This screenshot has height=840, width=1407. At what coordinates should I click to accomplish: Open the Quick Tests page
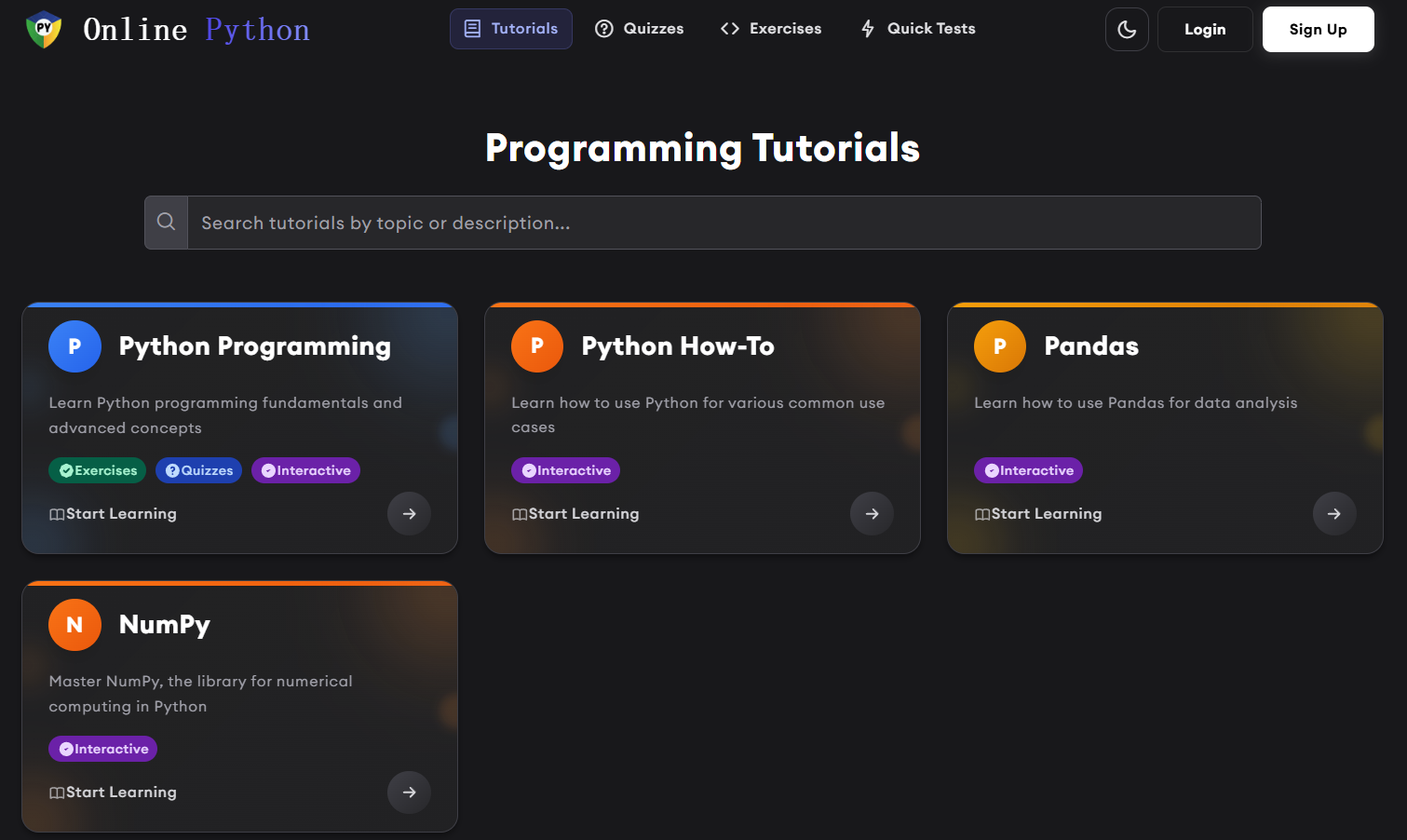(917, 29)
